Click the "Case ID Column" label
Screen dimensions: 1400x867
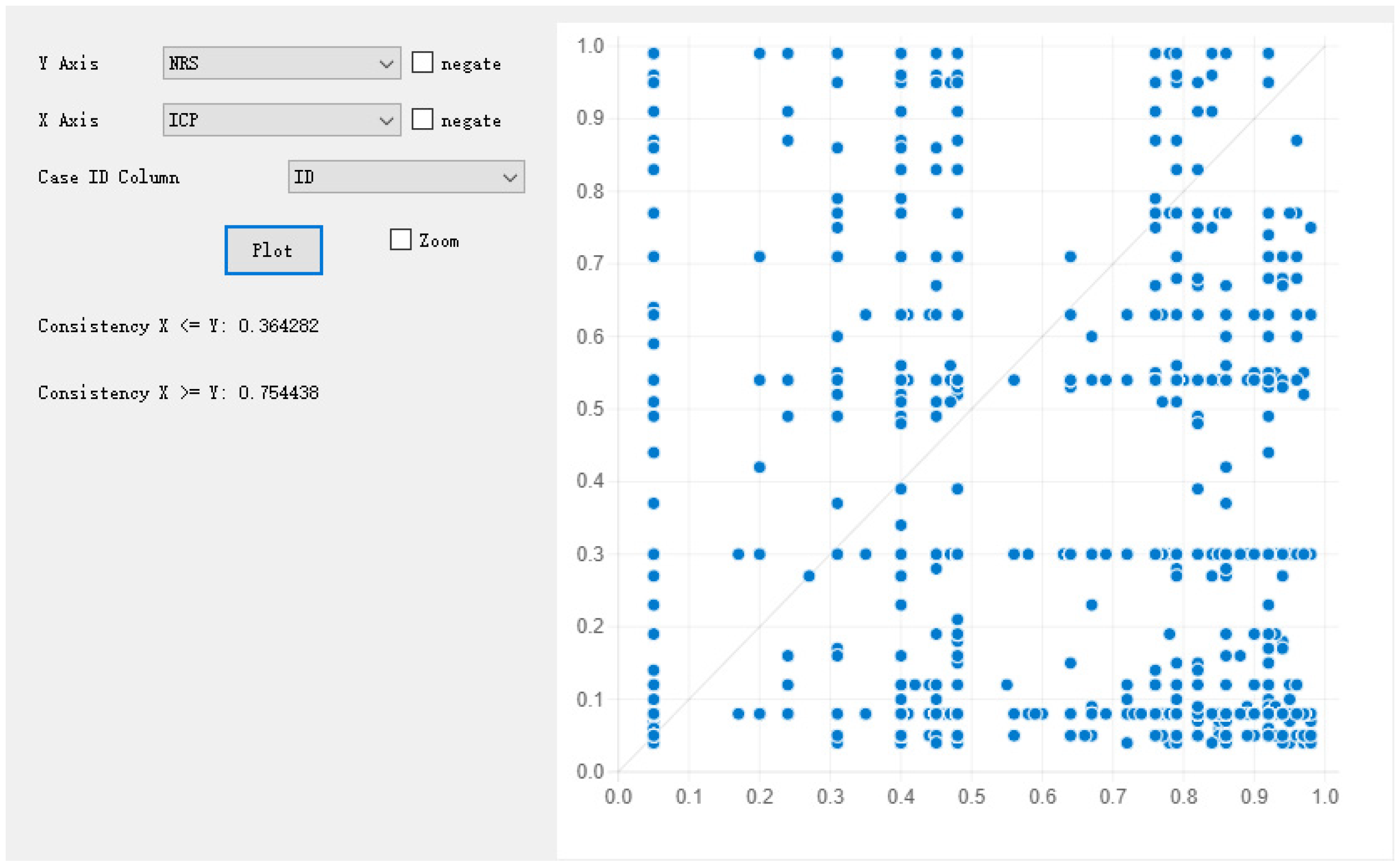[109, 177]
